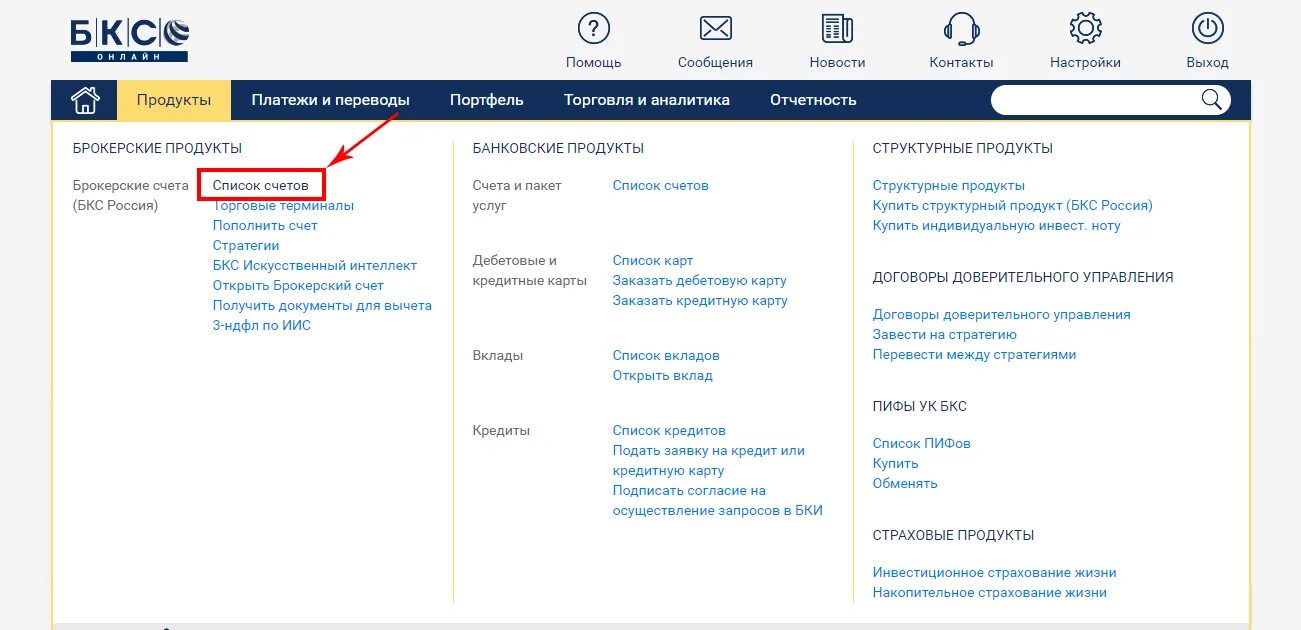The height and width of the screenshot is (630, 1301).
Task: Open Торговые терминалы link
Action: click(283, 206)
